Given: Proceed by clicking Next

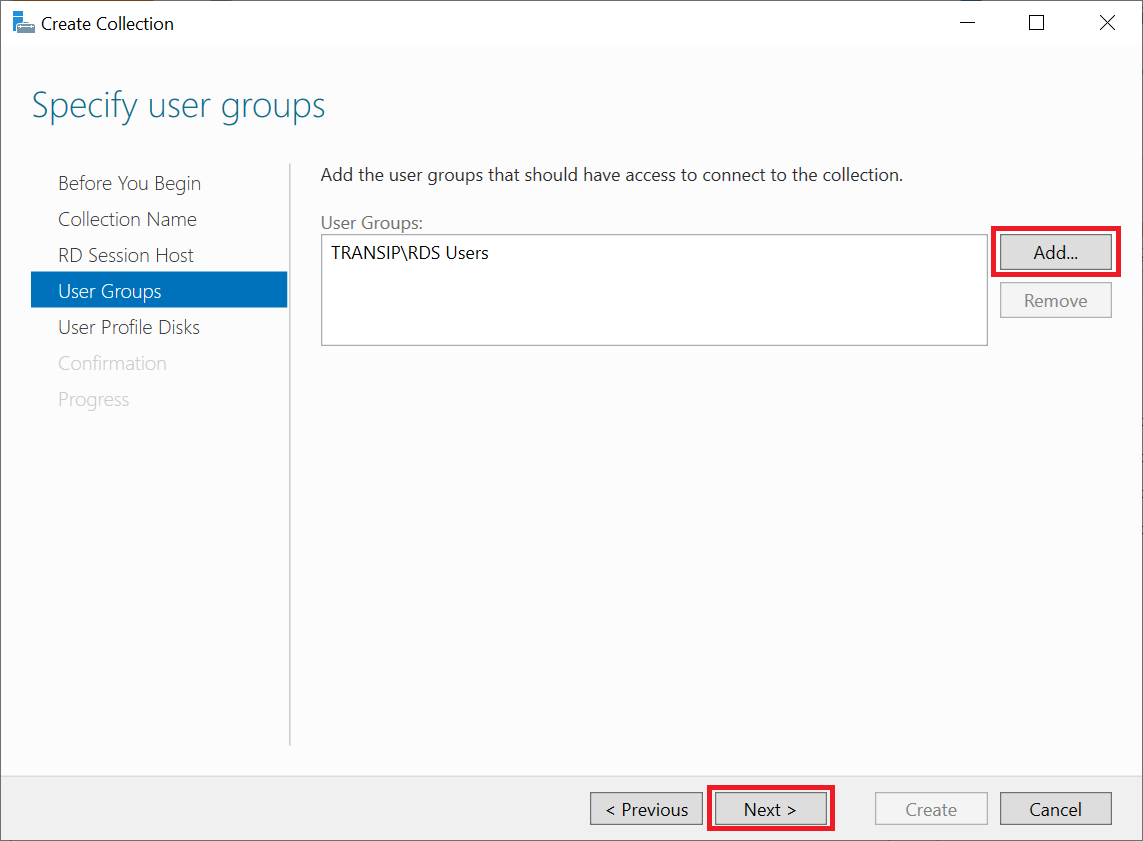Looking at the screenshot, I should 770,809.
